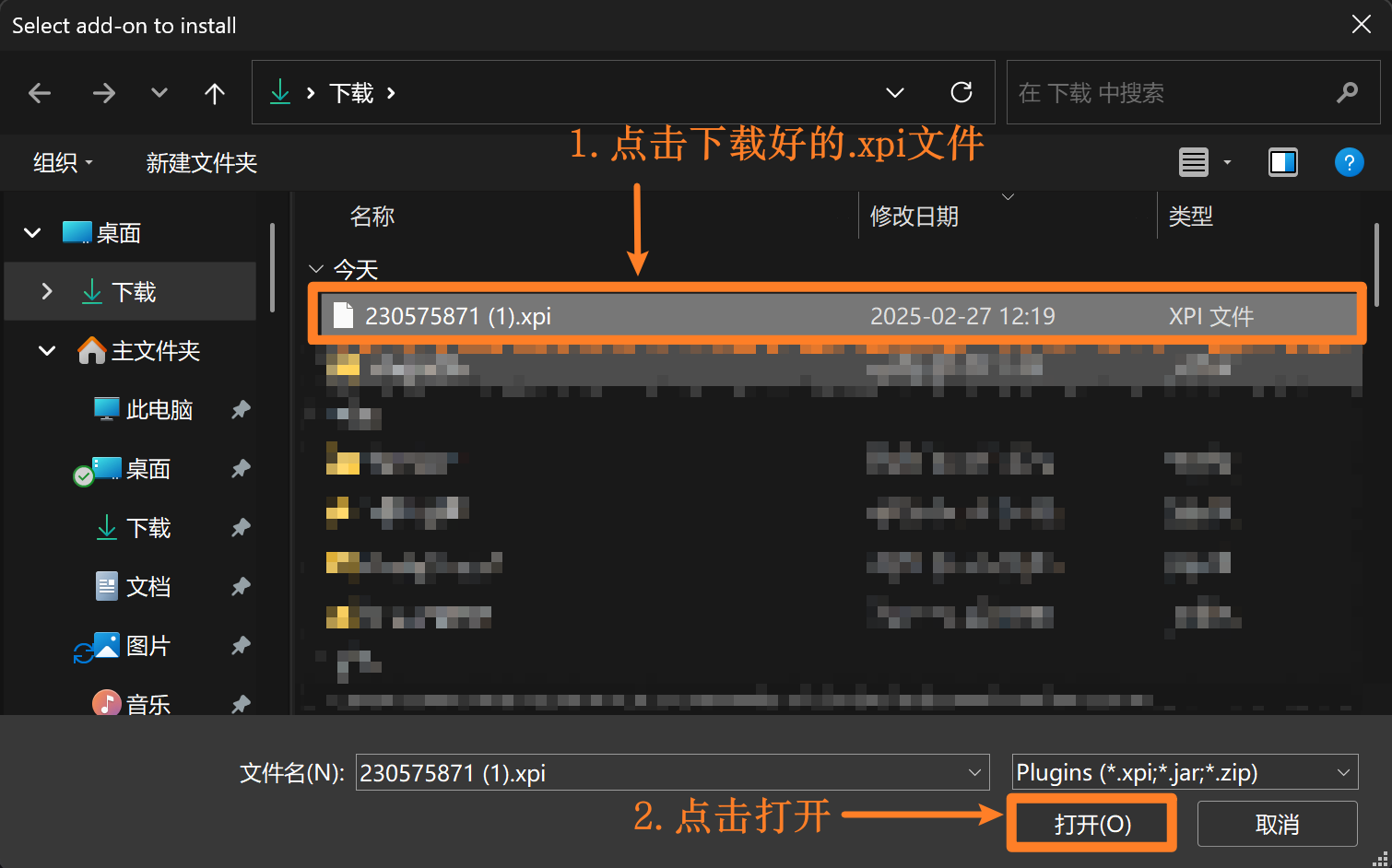
Task: Toggle the preview pane icon
Action: pyautogui.click(x=1283, y=163)
